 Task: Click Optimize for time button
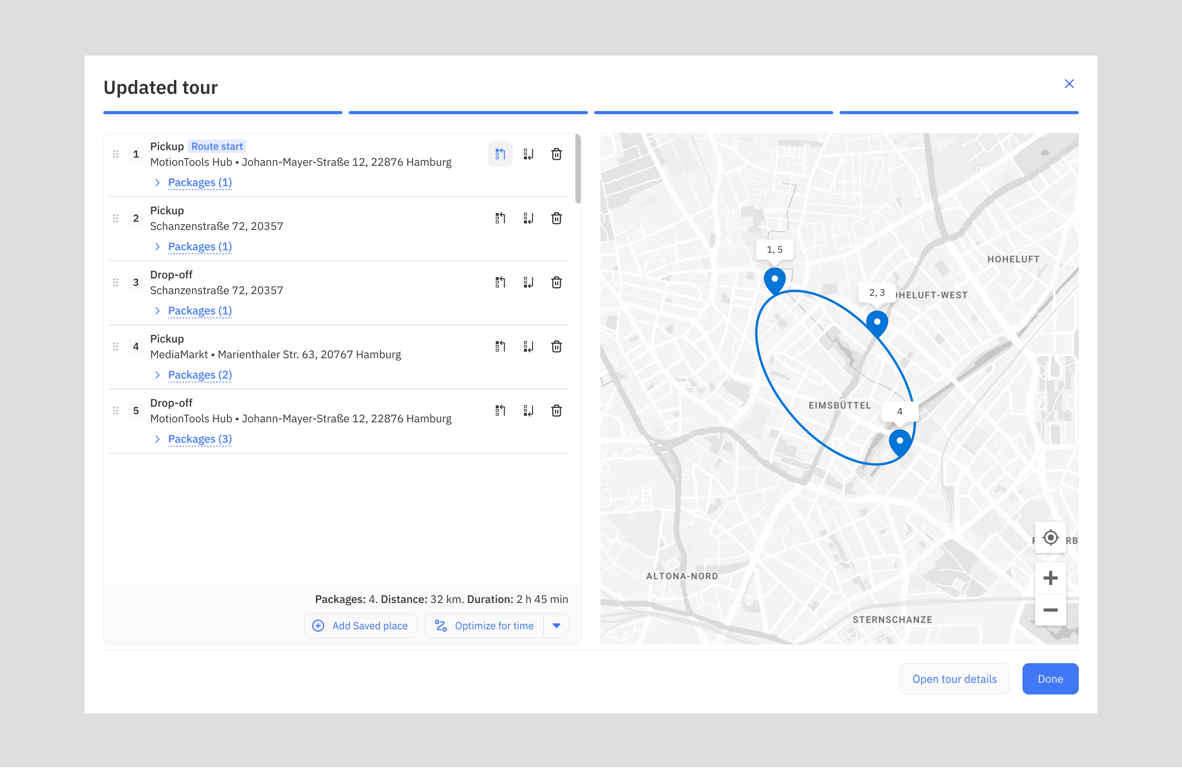tap(484, 626)
